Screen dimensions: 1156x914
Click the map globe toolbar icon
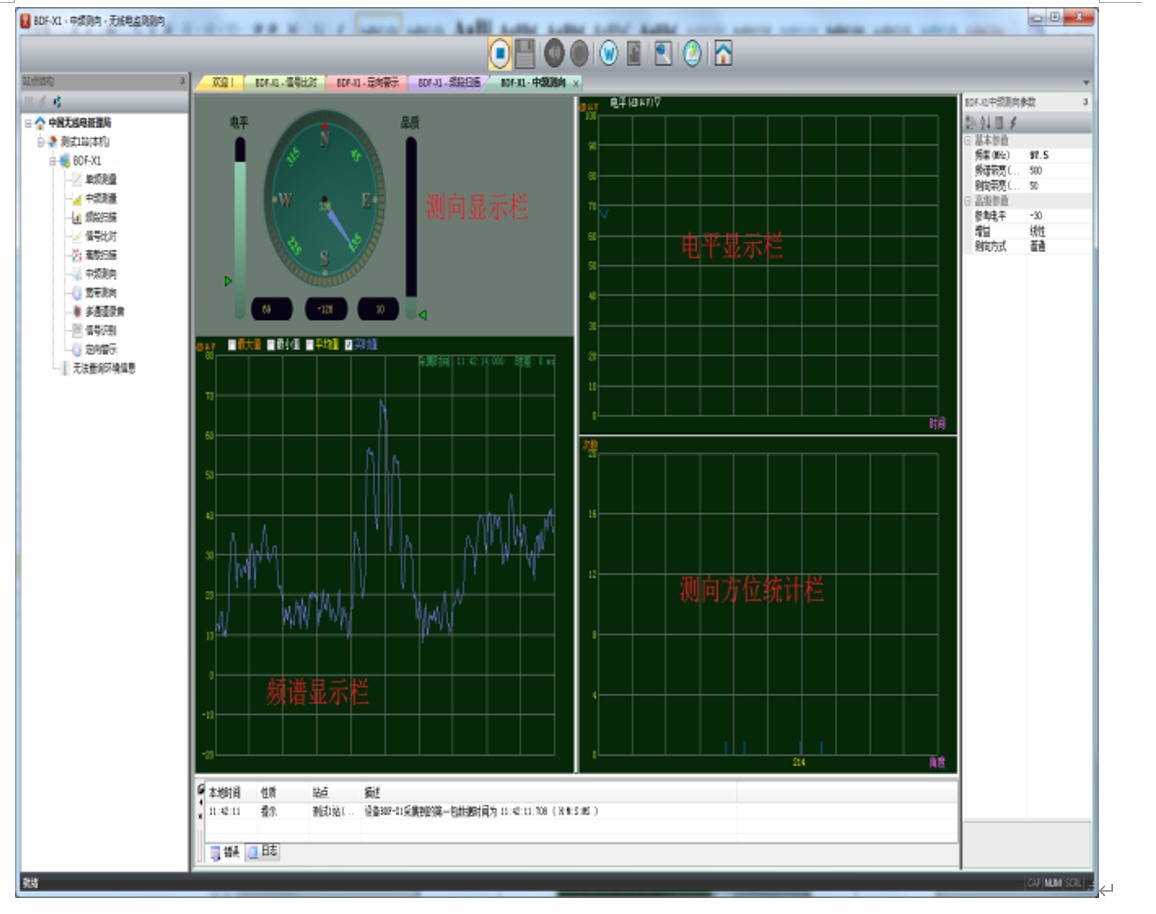click(692, 53)
